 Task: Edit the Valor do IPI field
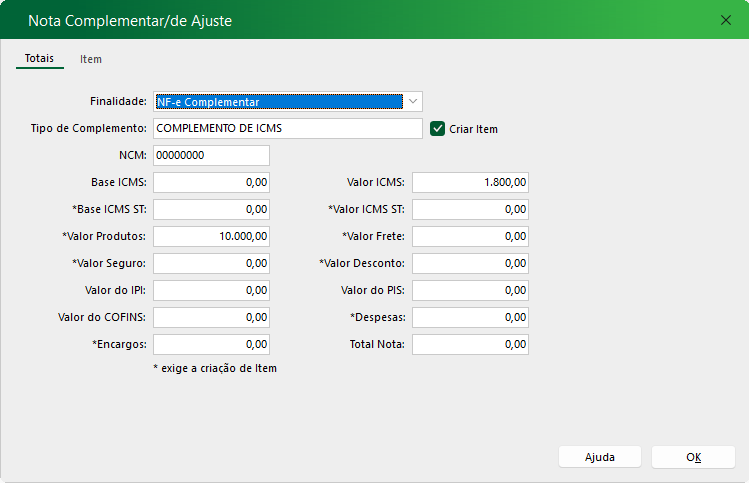211,291
